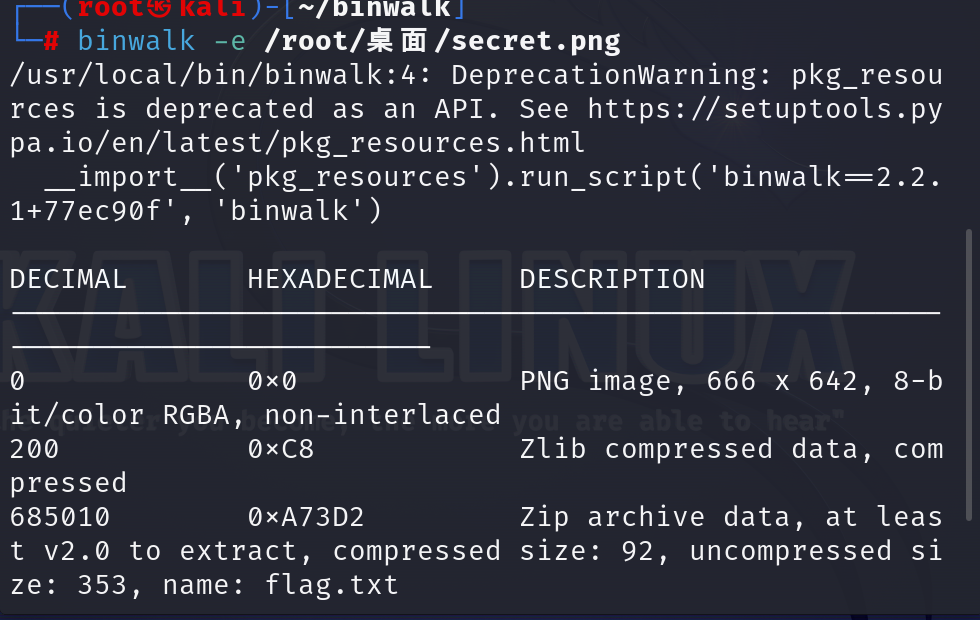Click the red # prompt symbol
The width and height of the screenshot is (980, 620).
(x=51, y=42)
